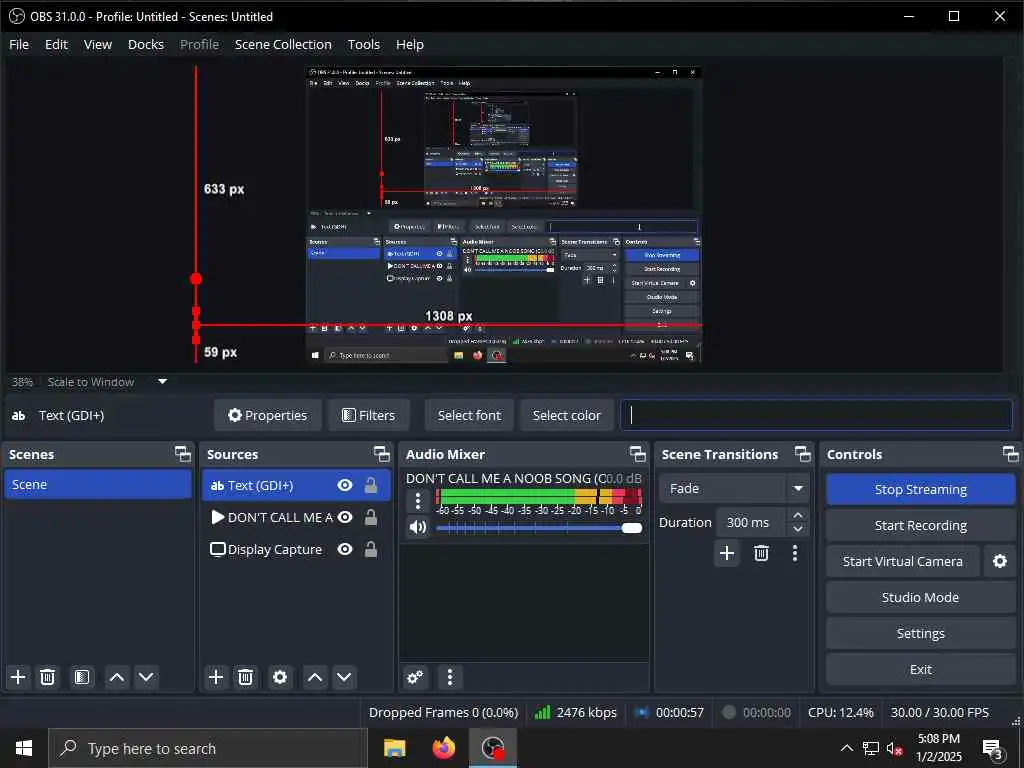
Task: Delete selected source using trash icon
Action: pyautogui.click(x=246, y=677)
